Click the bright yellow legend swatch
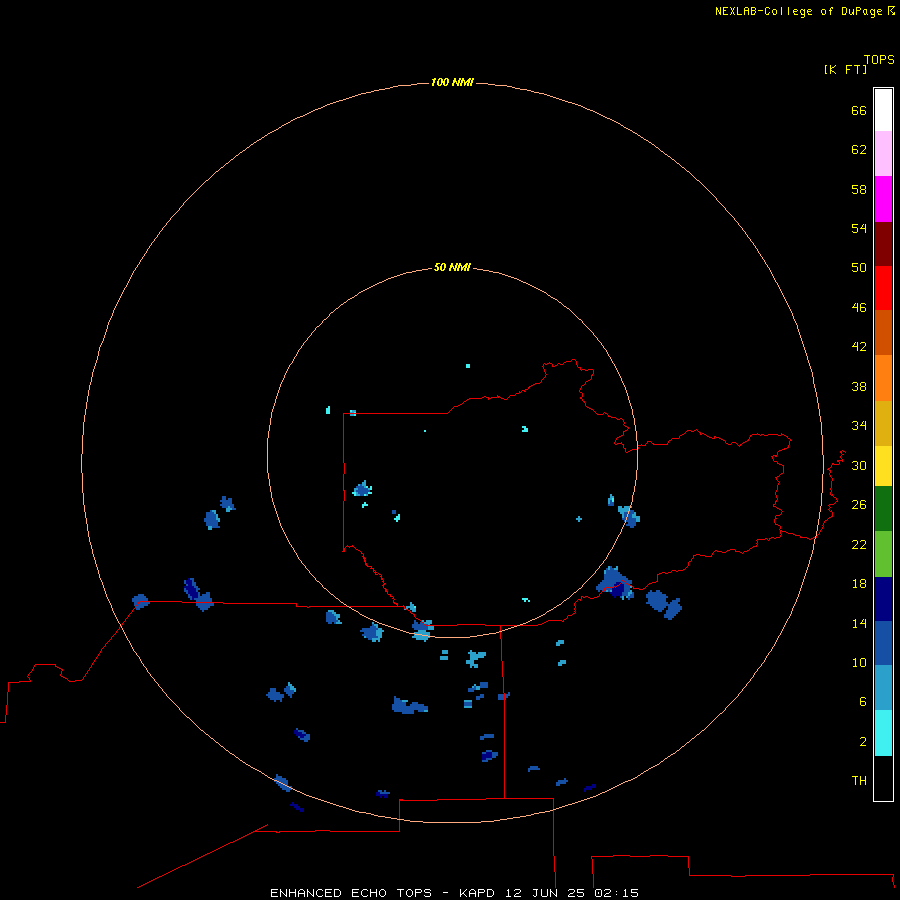 click(x=883, y=466)
